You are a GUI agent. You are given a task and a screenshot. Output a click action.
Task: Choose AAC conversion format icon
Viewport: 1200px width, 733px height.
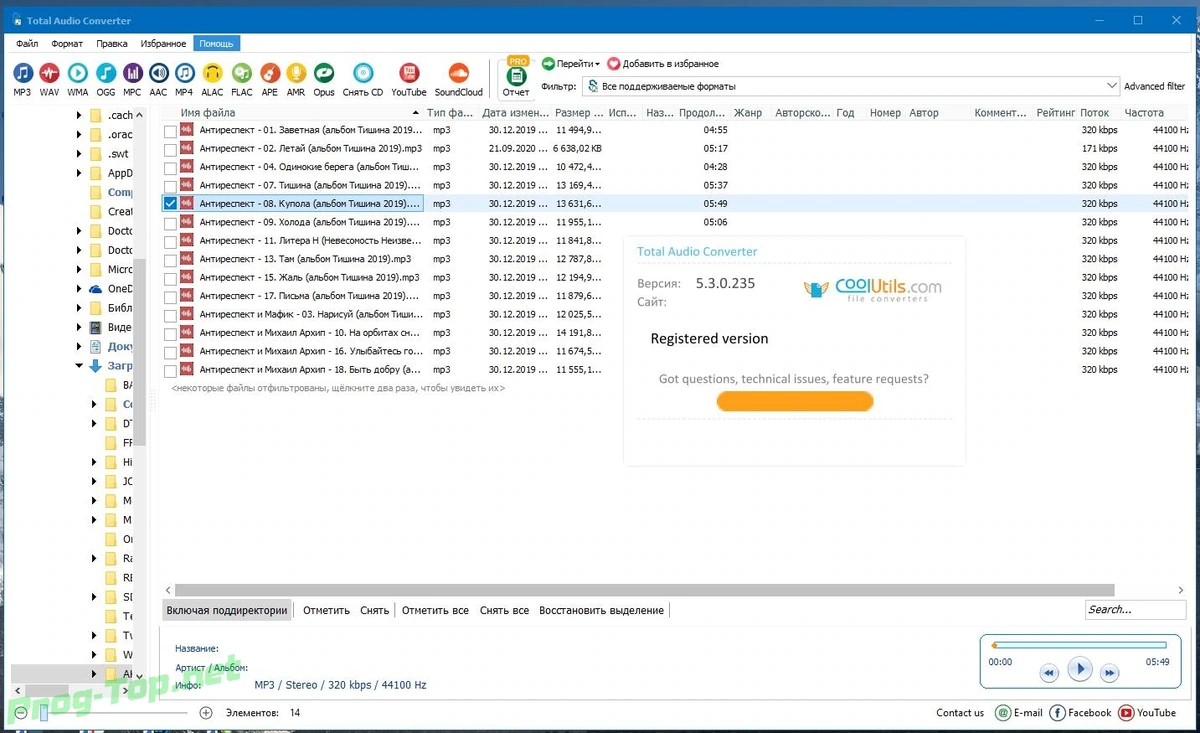pyautogui.click(x=158, y=73)
